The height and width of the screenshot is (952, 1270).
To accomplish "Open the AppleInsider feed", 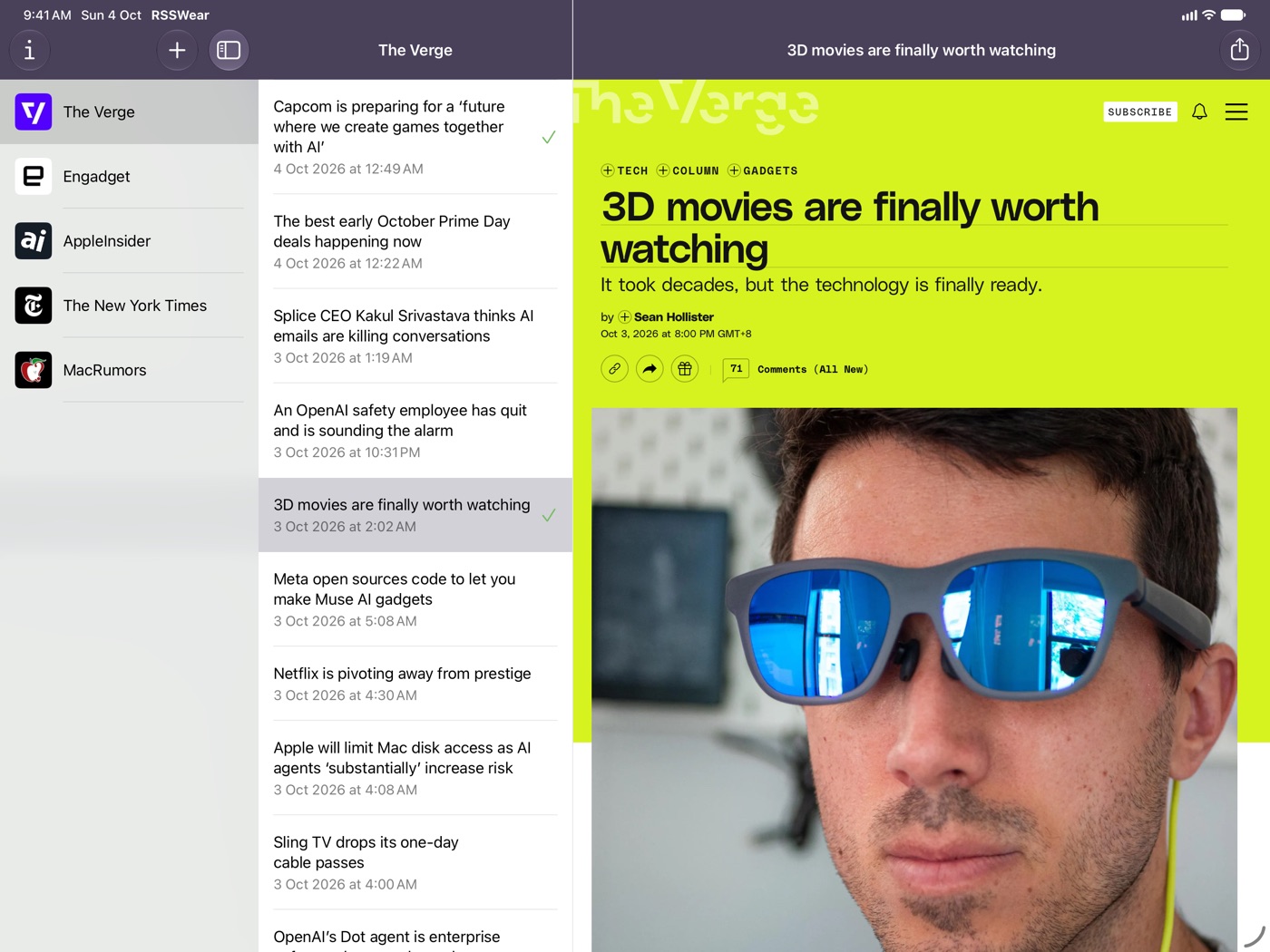I will 129,241.
